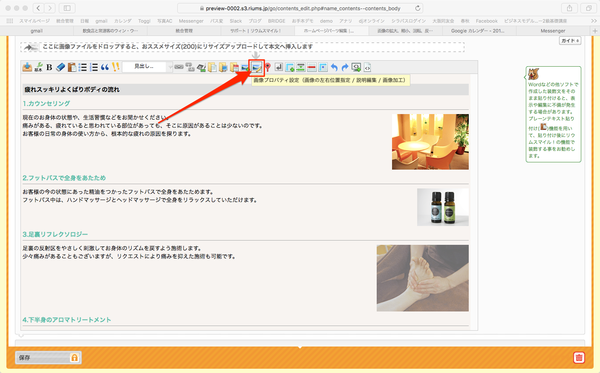Click the image file drop zone area
Image resolution: width=600 pixels, height=373 pixels.
(x=242, y=47)
